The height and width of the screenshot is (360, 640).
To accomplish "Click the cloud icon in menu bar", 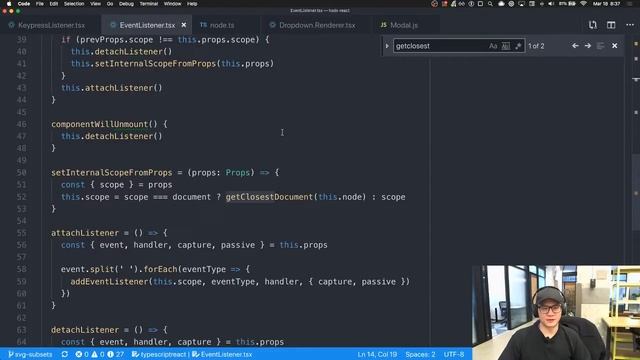I will click(501, 4).
